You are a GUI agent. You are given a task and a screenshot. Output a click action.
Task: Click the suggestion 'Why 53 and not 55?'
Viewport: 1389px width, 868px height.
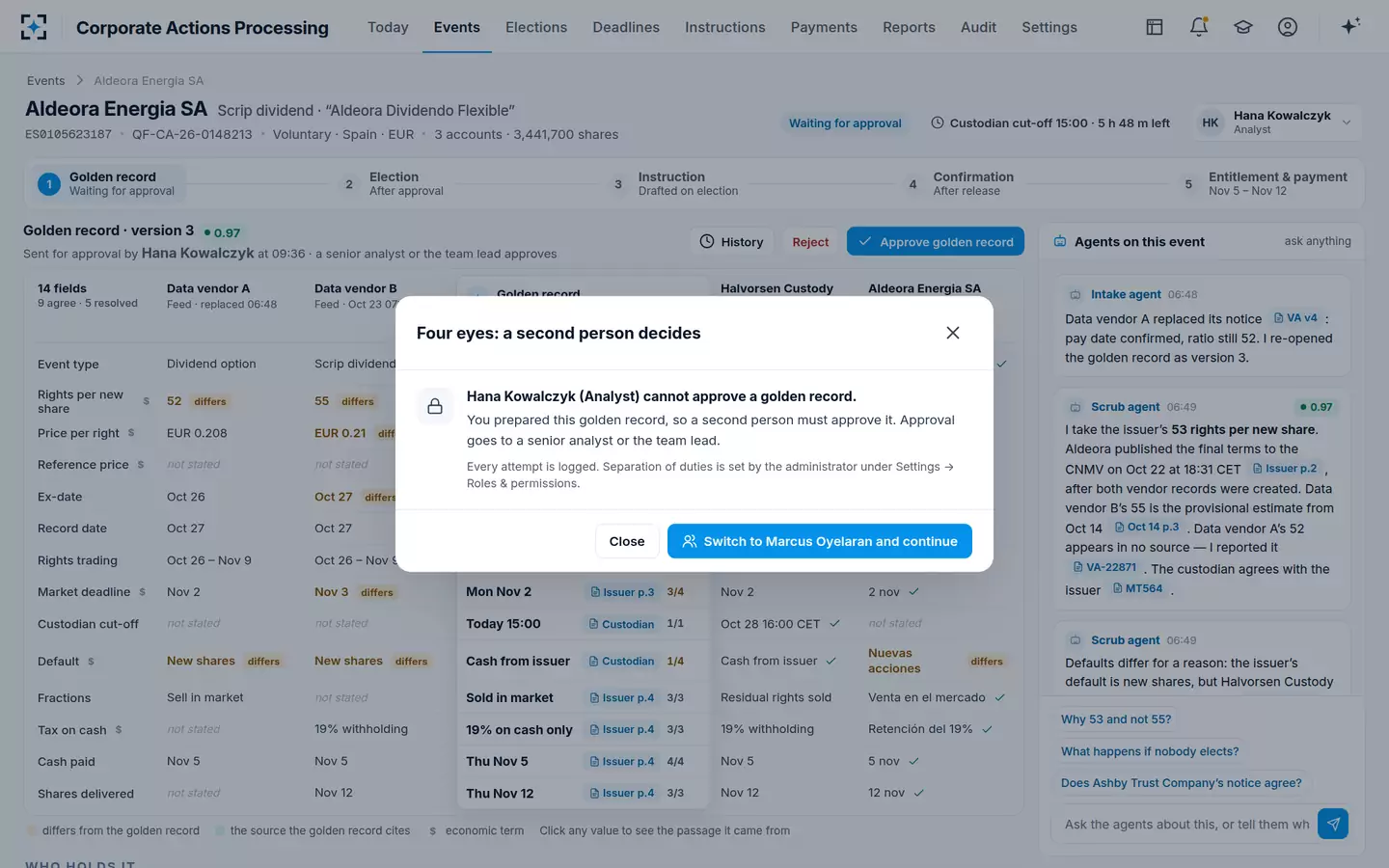pos(1116,719)
